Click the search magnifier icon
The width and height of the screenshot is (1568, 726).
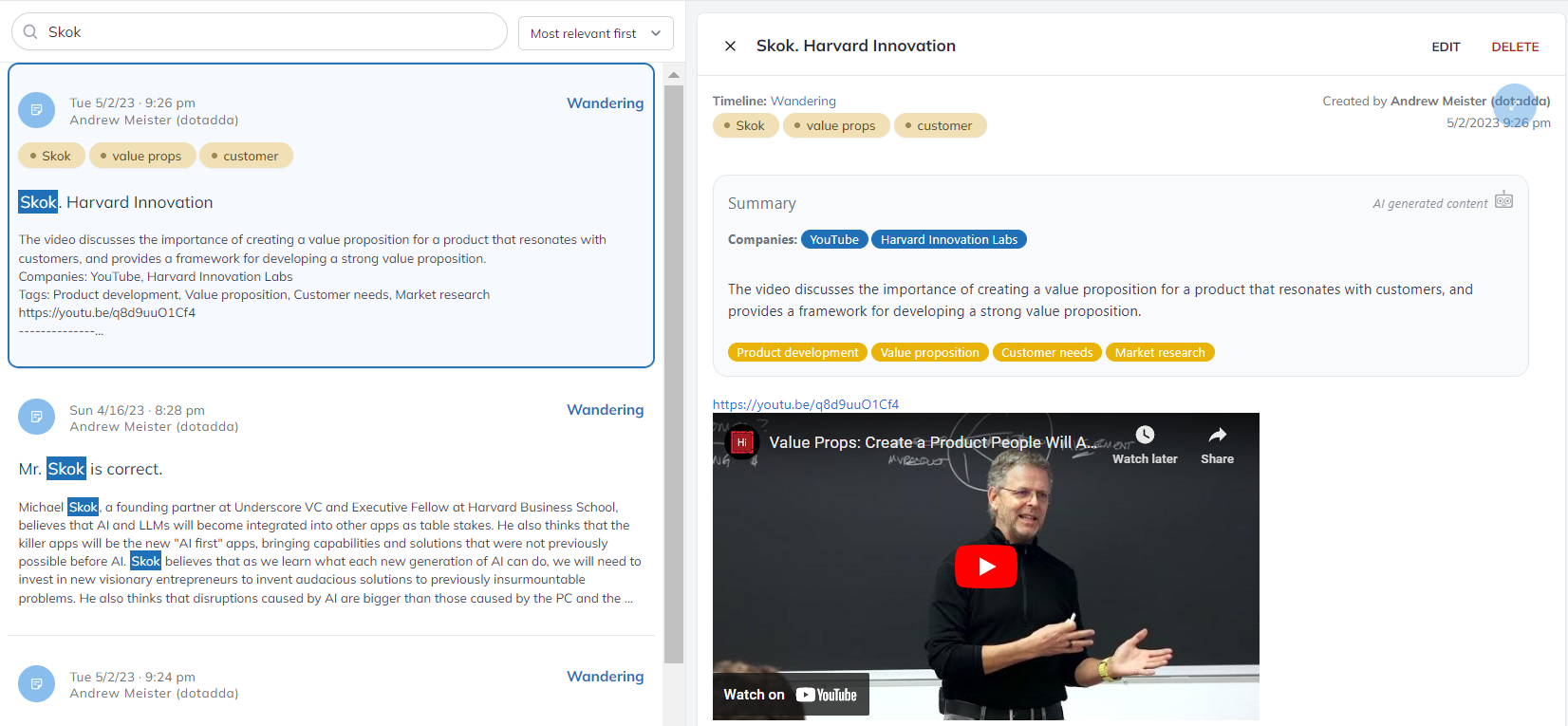pyautogui.click(x=30, y=32)
